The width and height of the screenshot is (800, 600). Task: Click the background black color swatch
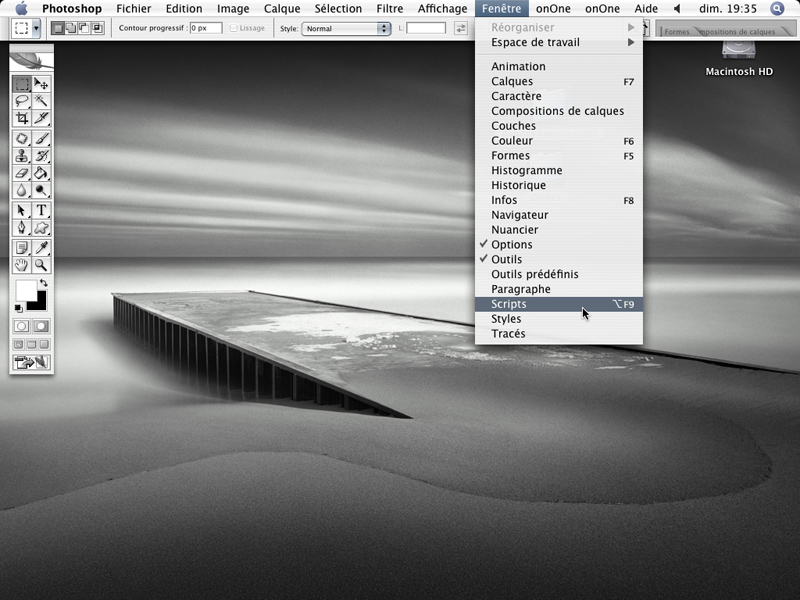point(39,302)
